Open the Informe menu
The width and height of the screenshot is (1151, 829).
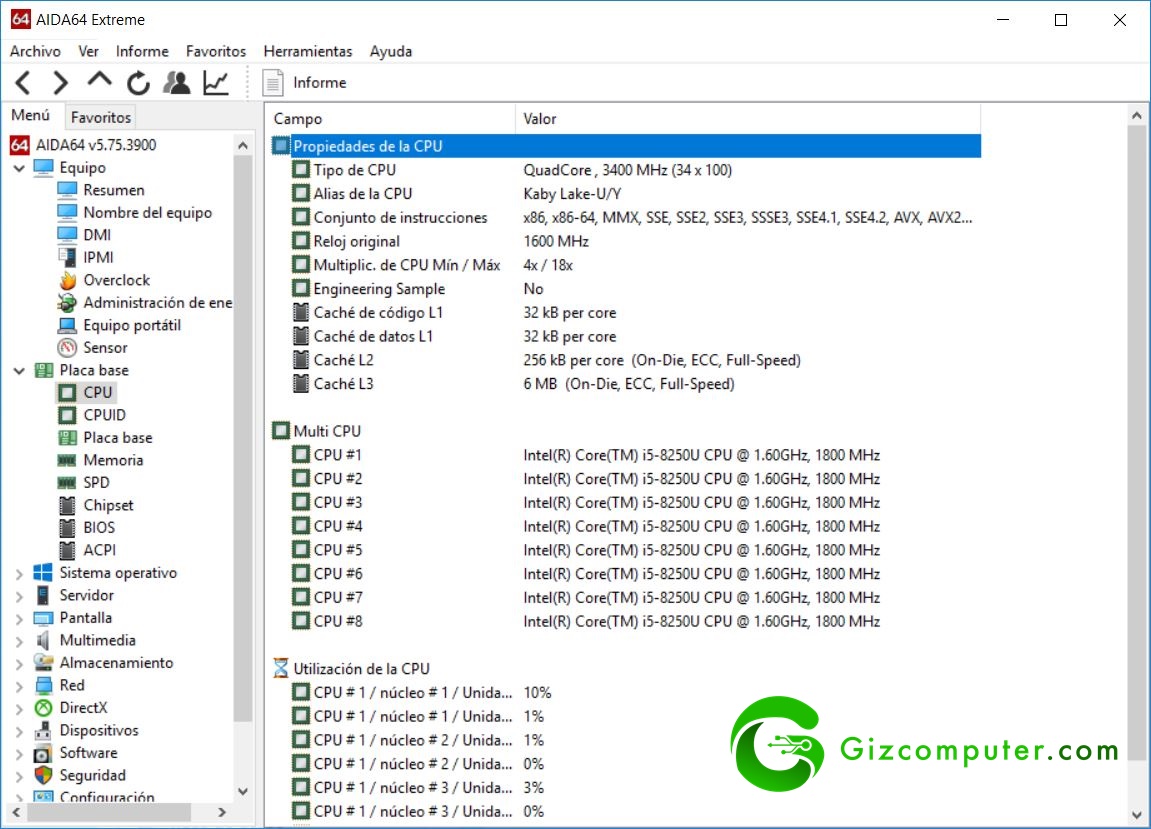pyautogui.click(x=142, y=51)
